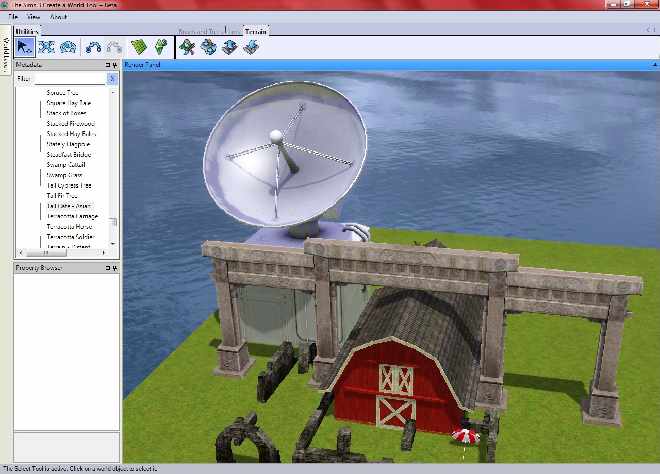Select Terracotta Horse in the list
This screenshot has width=660, height=474.
(69, 226)
